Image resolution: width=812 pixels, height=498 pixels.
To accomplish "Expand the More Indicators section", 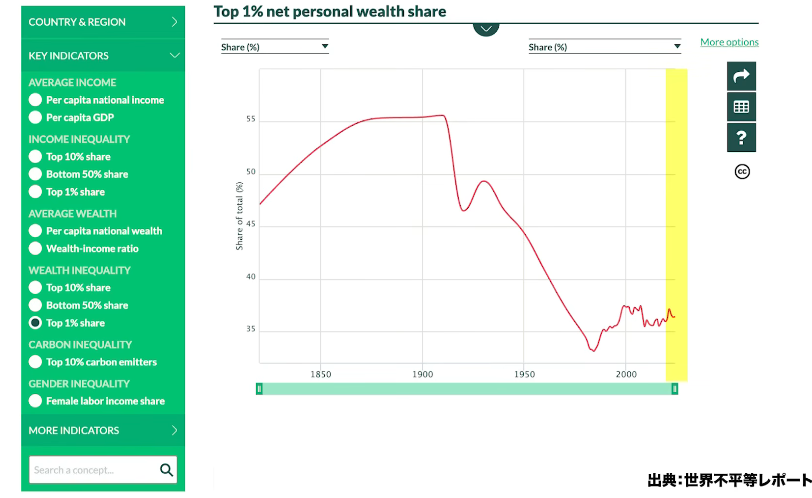I will click(x=103, y=431).
